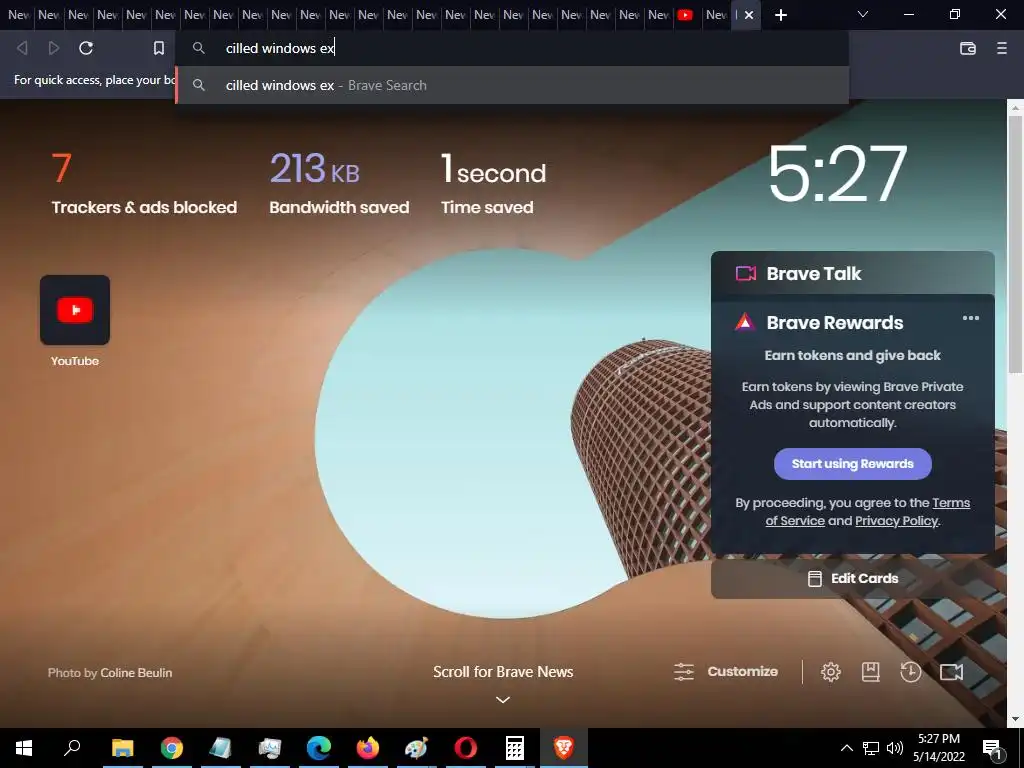The image size is (1024, 768).
Task: Launch Google Chrome from the taskbar
Action: (172, 748)
